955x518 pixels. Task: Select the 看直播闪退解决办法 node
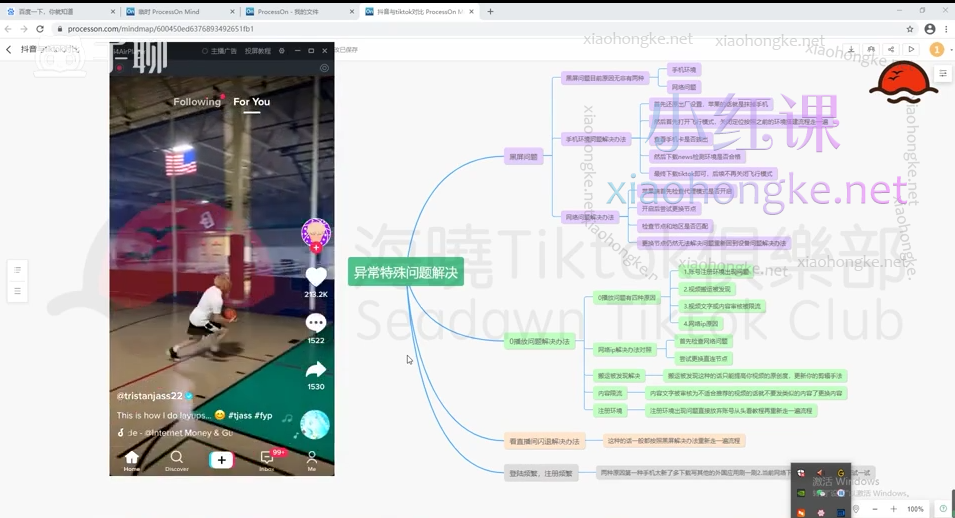tap(544, 441)
